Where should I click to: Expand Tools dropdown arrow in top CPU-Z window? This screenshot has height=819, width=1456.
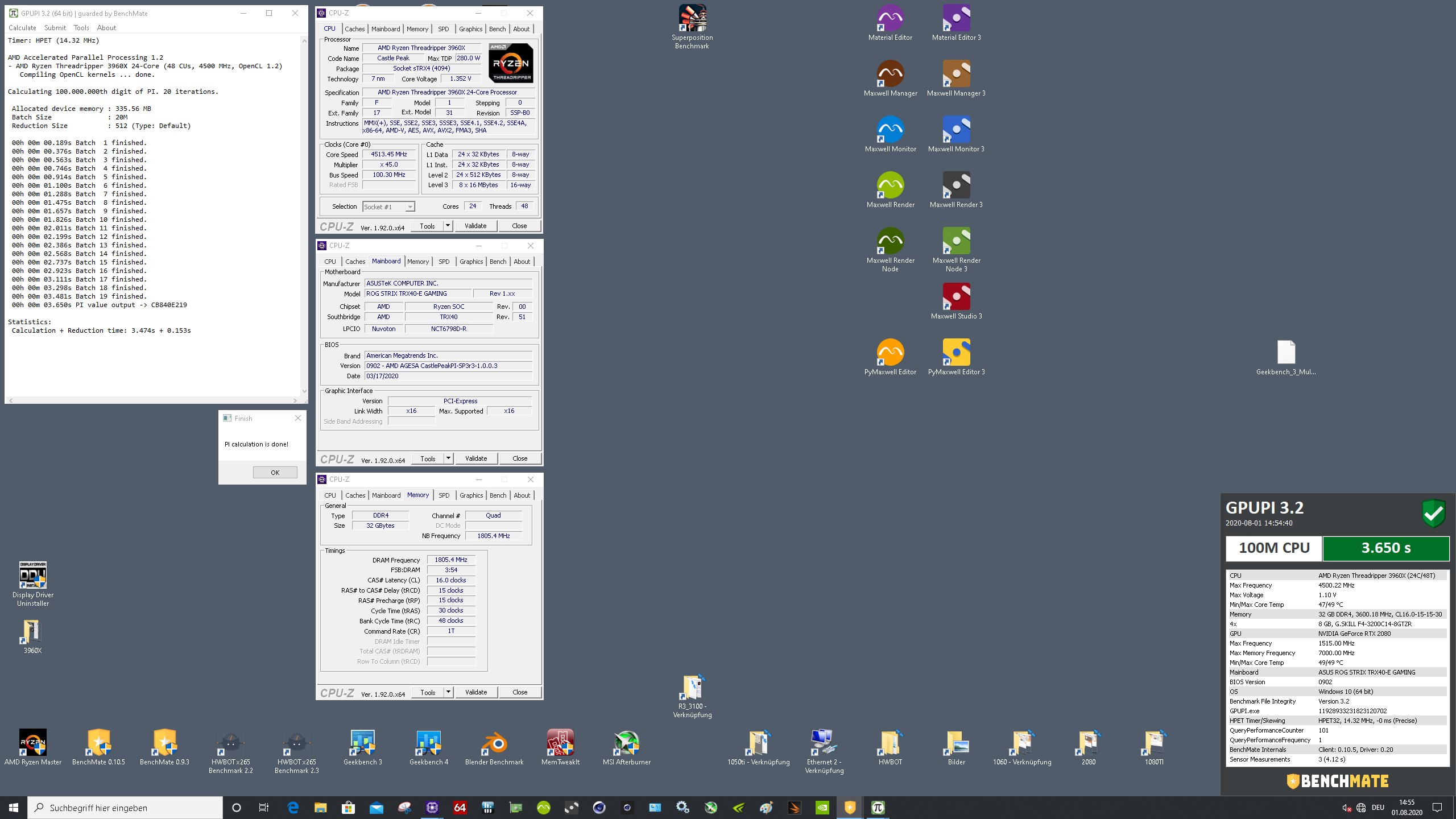pos(448,226)
